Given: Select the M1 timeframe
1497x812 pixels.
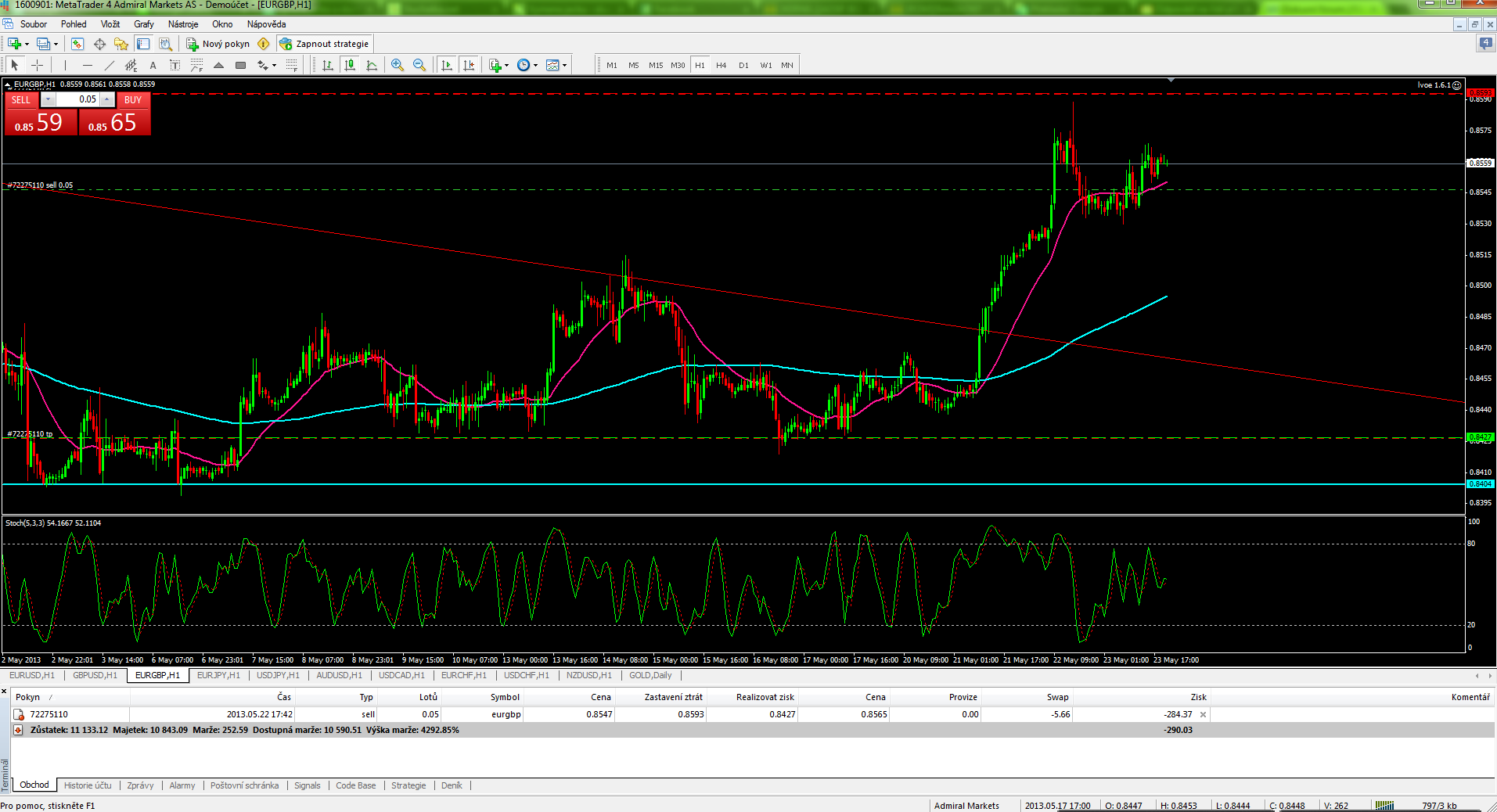Looking at the screenshot, I should (612, 65).
